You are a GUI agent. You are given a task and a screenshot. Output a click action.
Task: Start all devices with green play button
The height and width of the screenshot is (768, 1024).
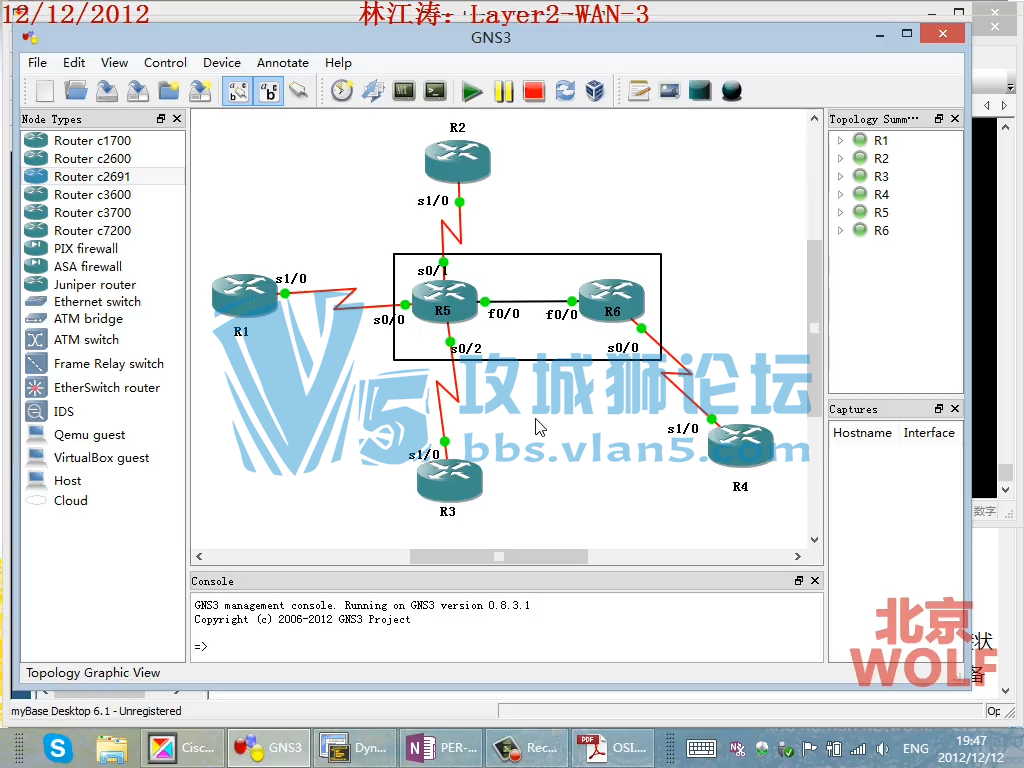pyautogui.click(x=472, y=92)
